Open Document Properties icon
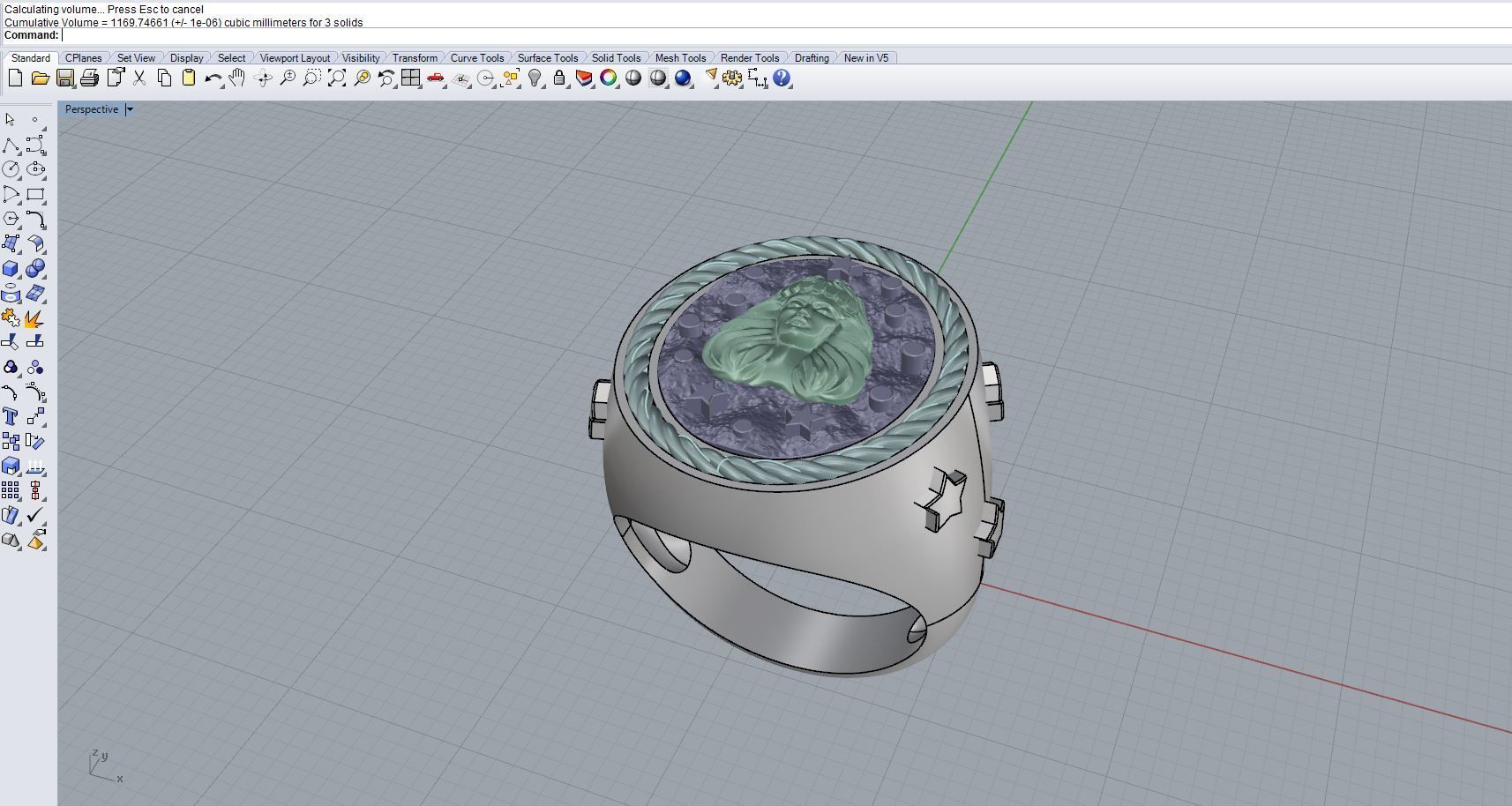This screenshot has width=1512, height=806. tap(115, 78)
